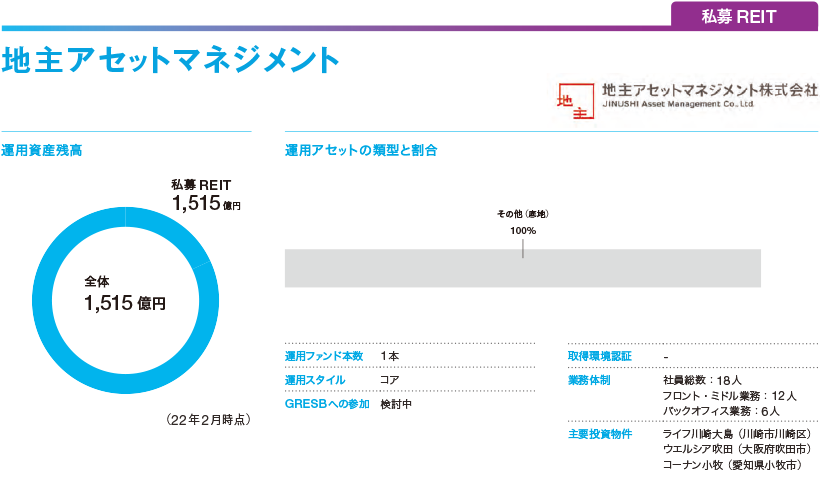
Task: Click ウエルシア吹田（大阪府吹田市） entry
Action: click(738, 449)
